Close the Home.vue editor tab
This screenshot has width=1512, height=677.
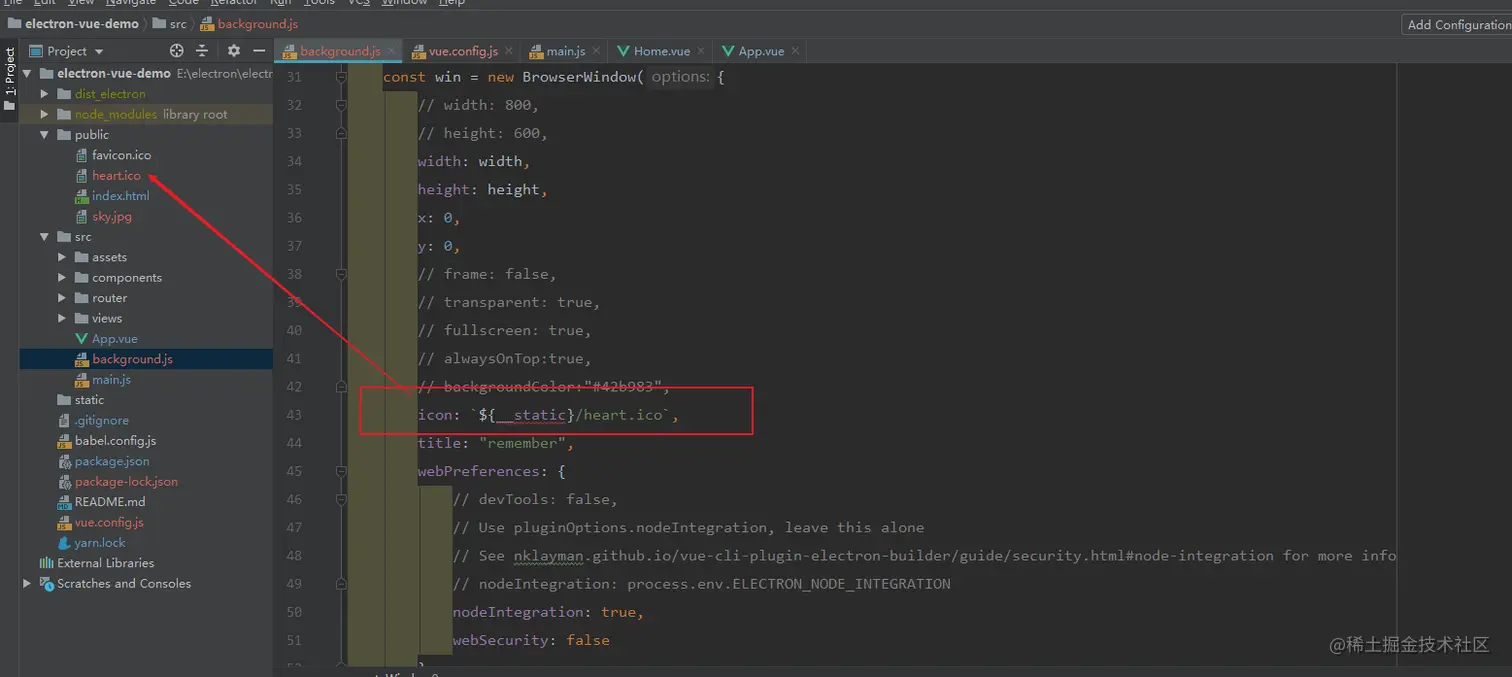tap(701, 51)
